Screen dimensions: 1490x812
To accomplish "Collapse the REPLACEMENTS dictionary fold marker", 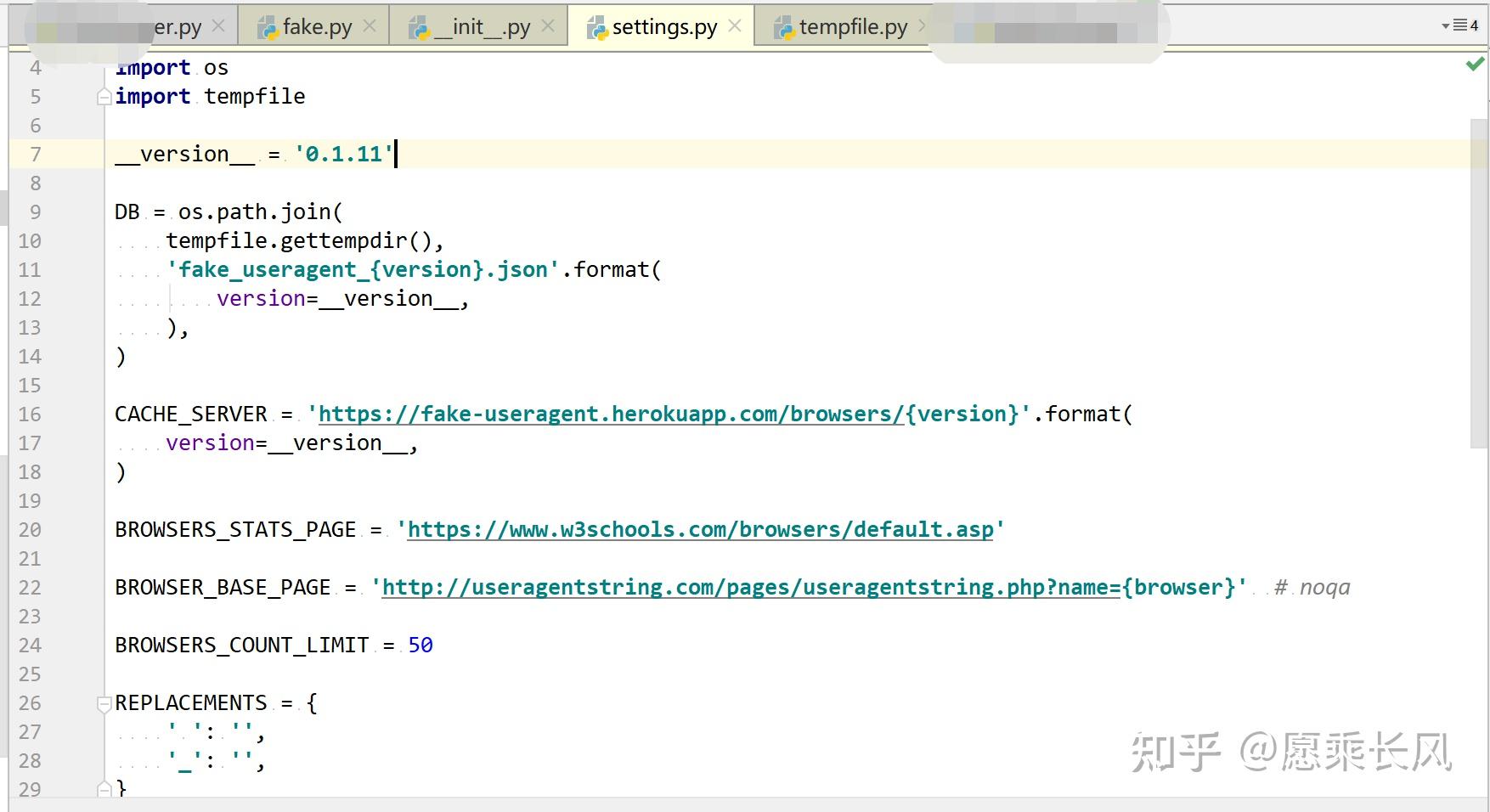I will [x=104, y=703].
